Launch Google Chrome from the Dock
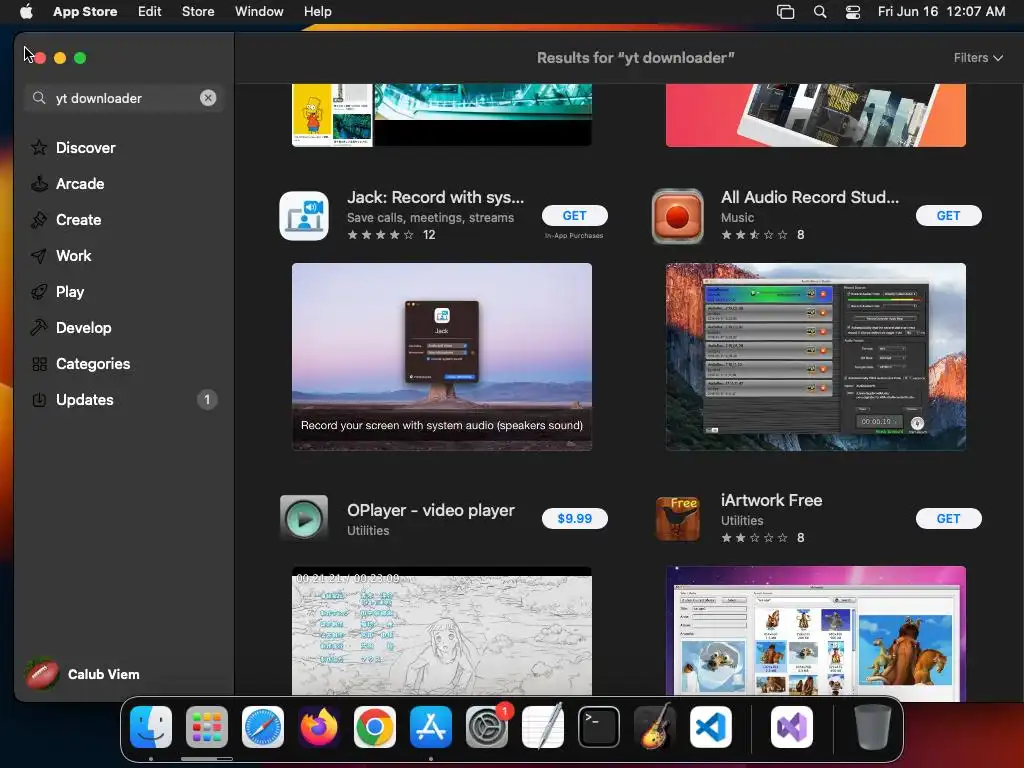 point(375,727)
